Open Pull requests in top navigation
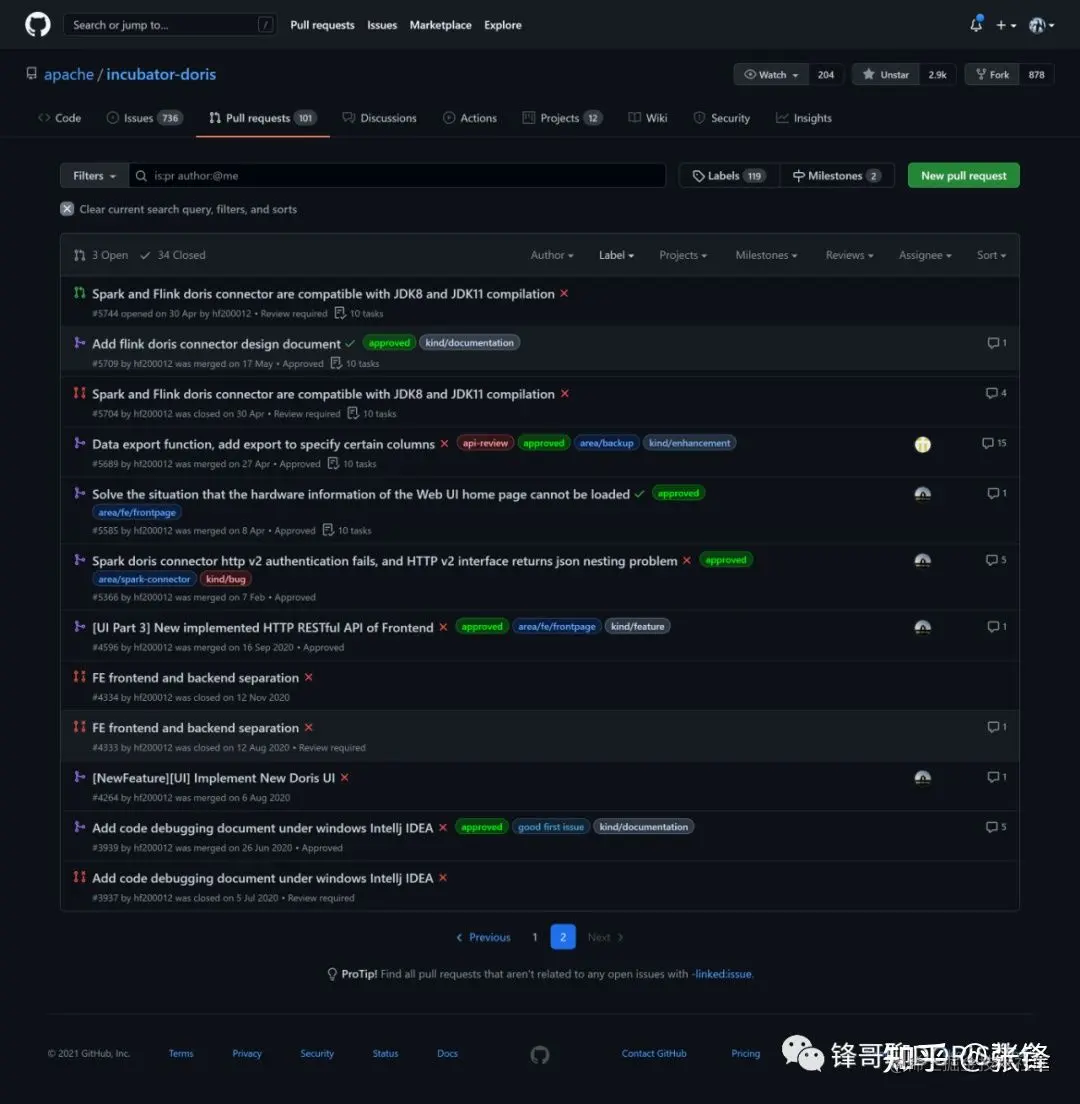Screen dimensions: 1080x1104 pyautogui.click(x=322, y=25)
